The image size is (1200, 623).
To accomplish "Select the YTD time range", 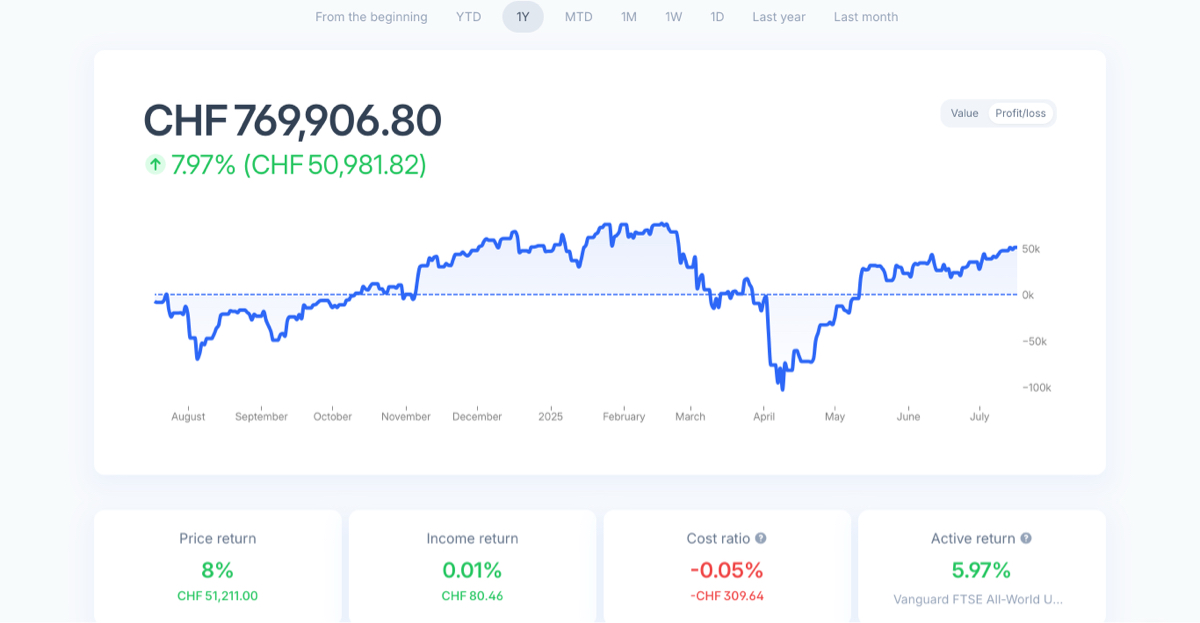I will point(469,17).
